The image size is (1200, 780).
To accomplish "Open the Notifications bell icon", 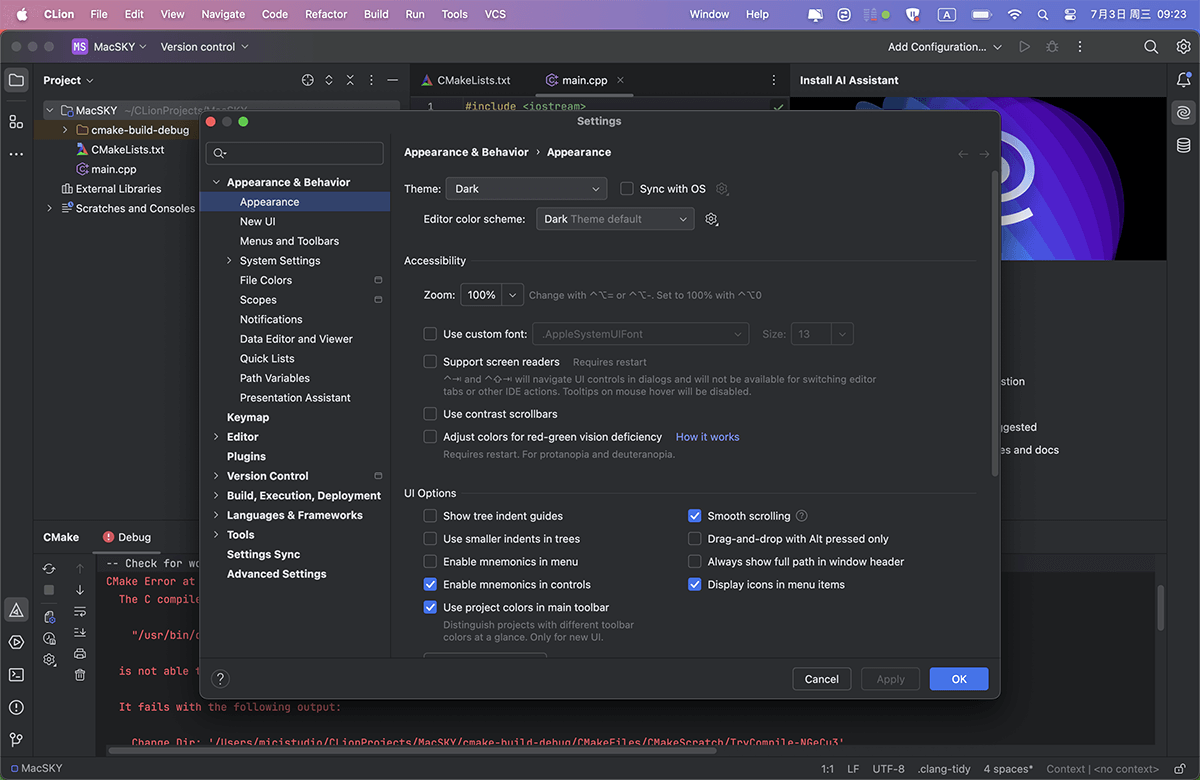I will (1184, 81).
